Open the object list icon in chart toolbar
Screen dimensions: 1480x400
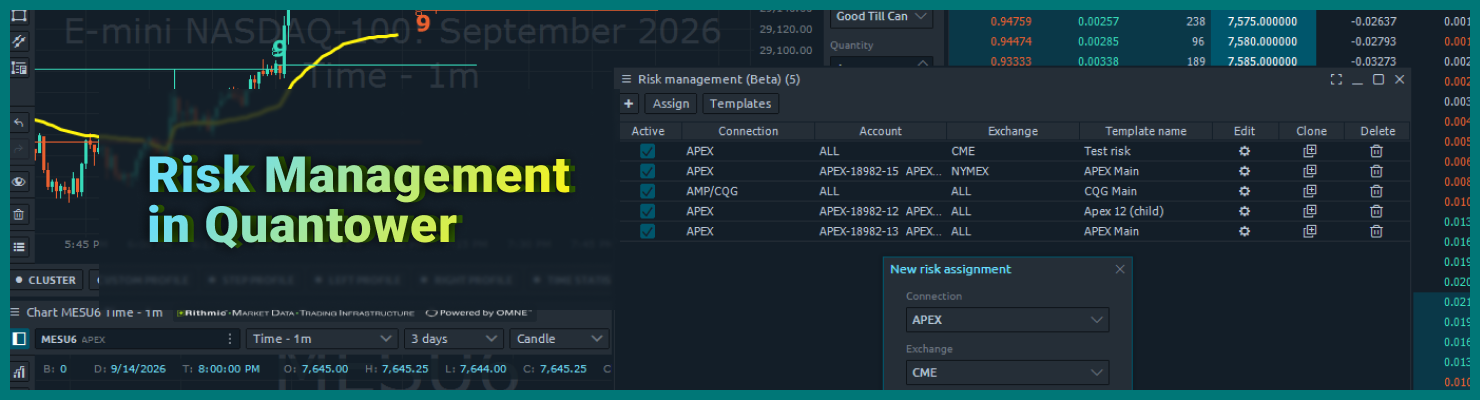click(19, 246)
